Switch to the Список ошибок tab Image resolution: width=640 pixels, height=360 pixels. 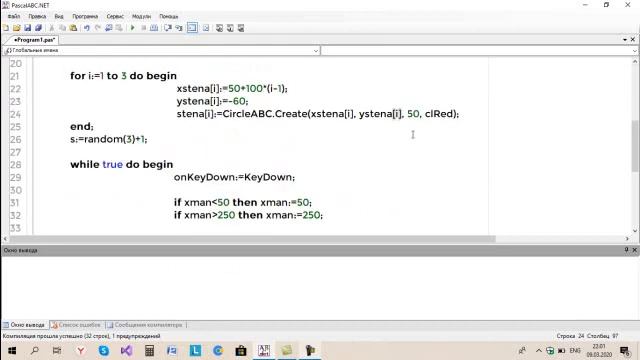point(76,325)
